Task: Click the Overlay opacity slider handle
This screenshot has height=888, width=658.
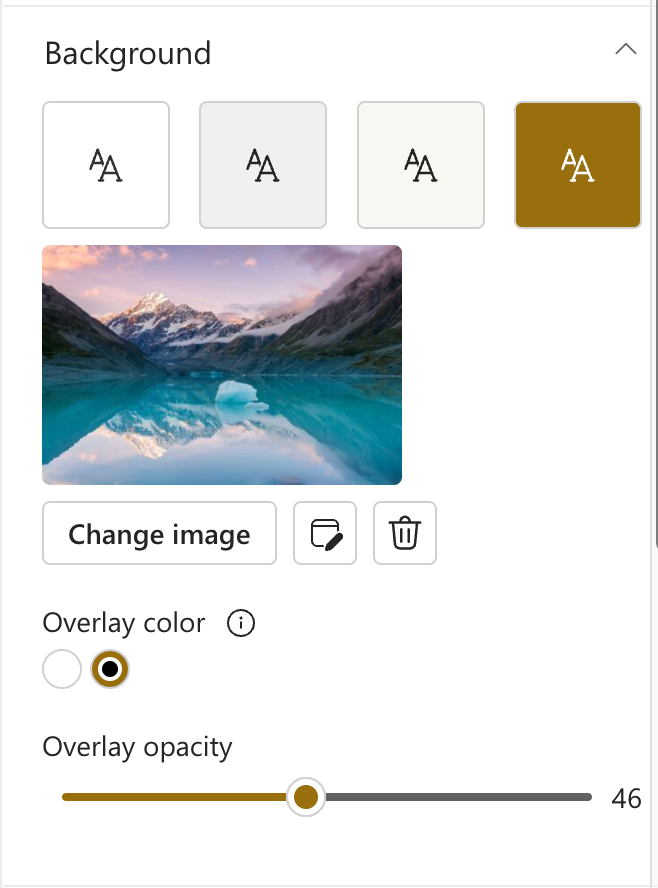Action: pos(306,797)
